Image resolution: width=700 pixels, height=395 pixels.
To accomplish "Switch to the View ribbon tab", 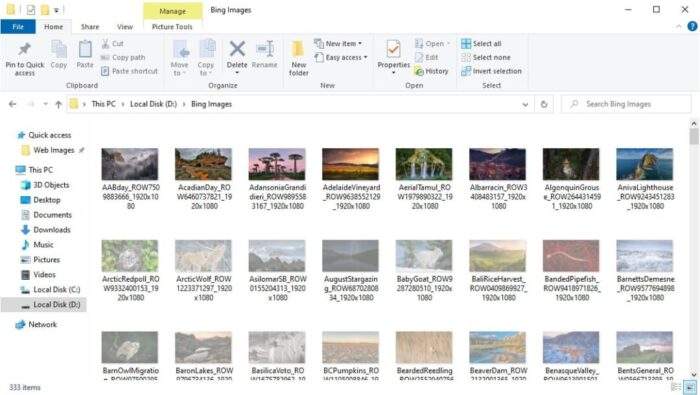I will coord(125,27).
